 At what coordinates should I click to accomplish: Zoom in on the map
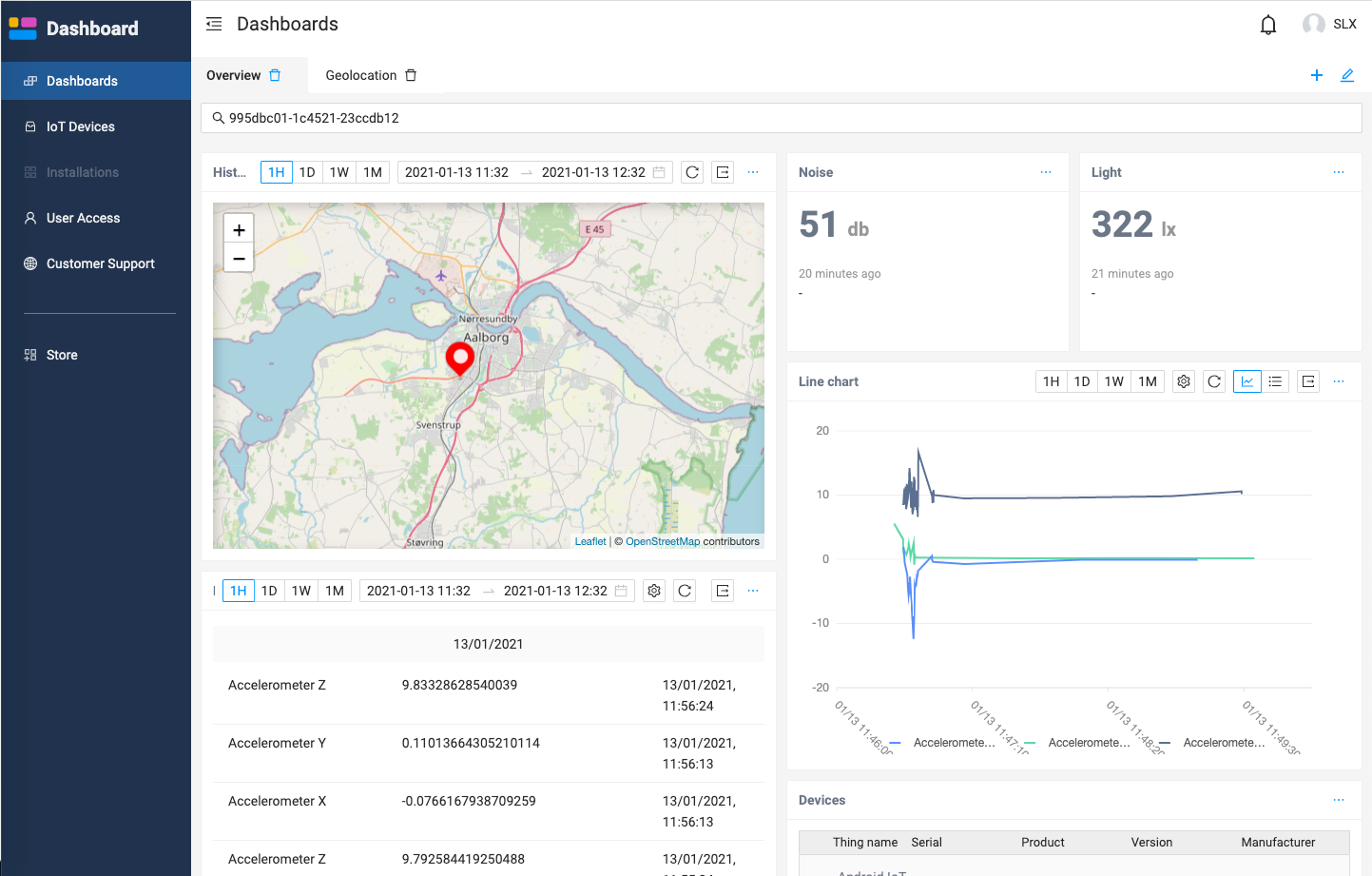pyautogui.click(x=239, y=230)
